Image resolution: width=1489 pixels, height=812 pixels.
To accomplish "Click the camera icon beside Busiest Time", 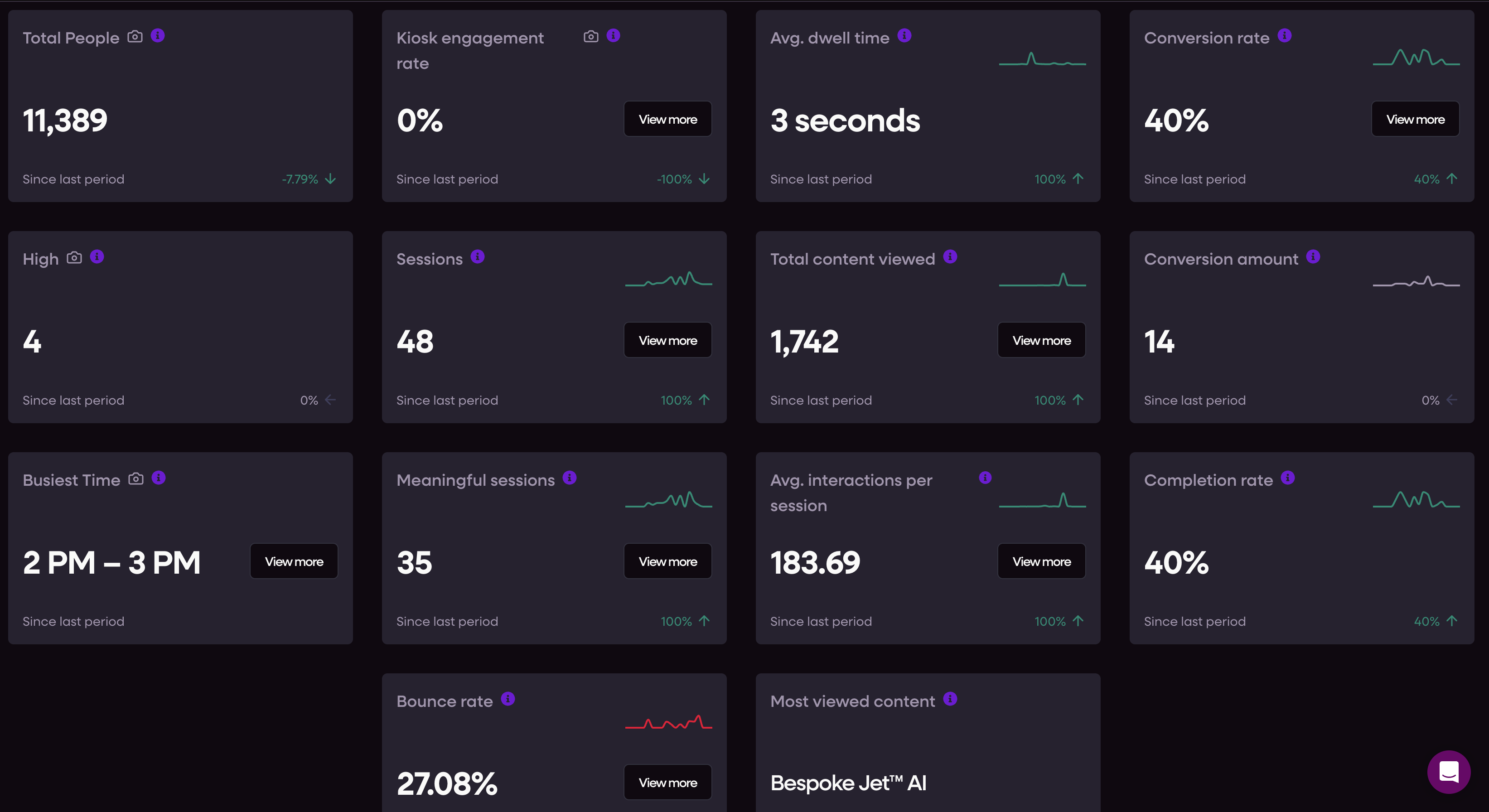I will click(136, 478).
